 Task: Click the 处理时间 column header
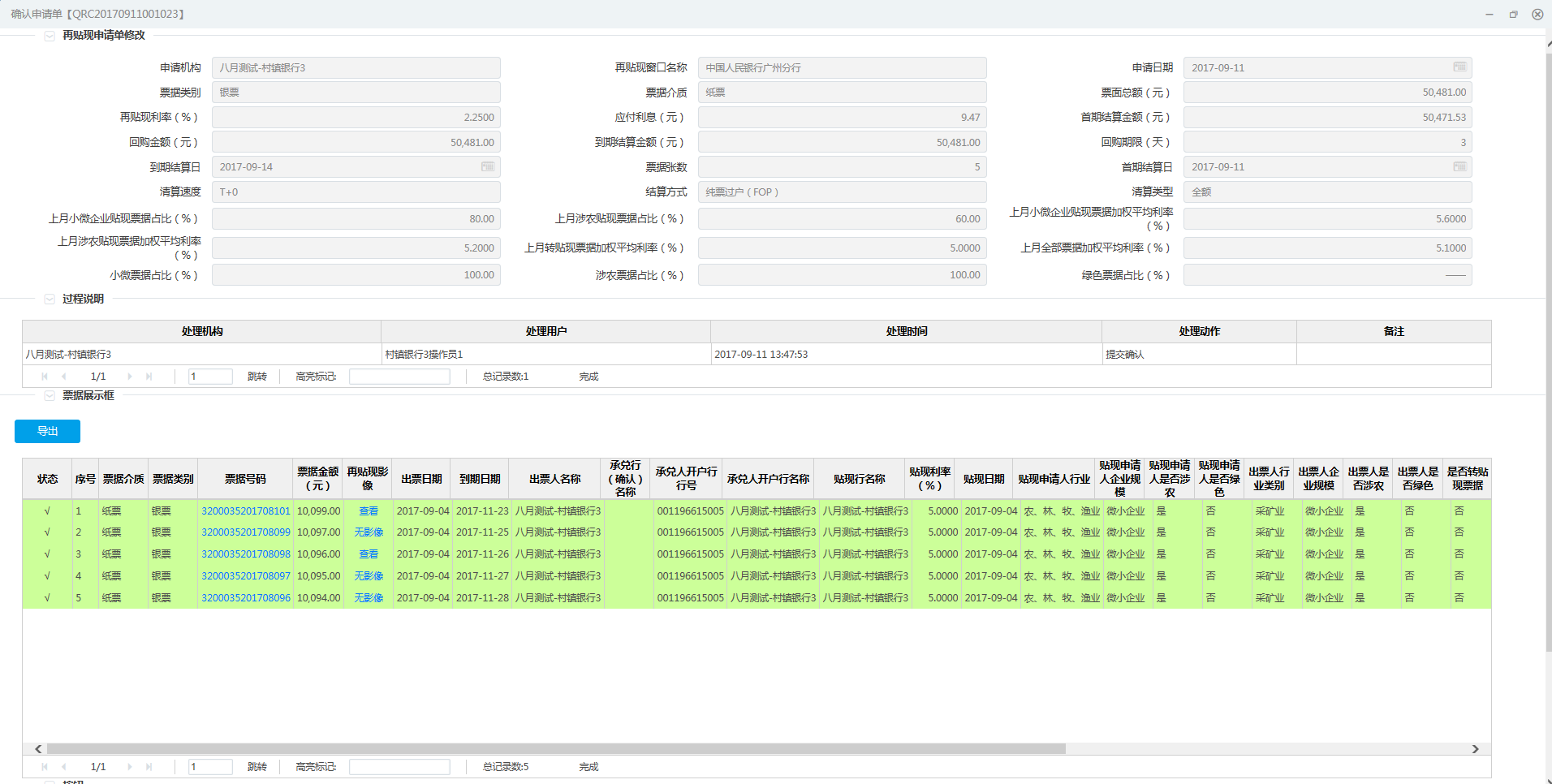point(906,331)
